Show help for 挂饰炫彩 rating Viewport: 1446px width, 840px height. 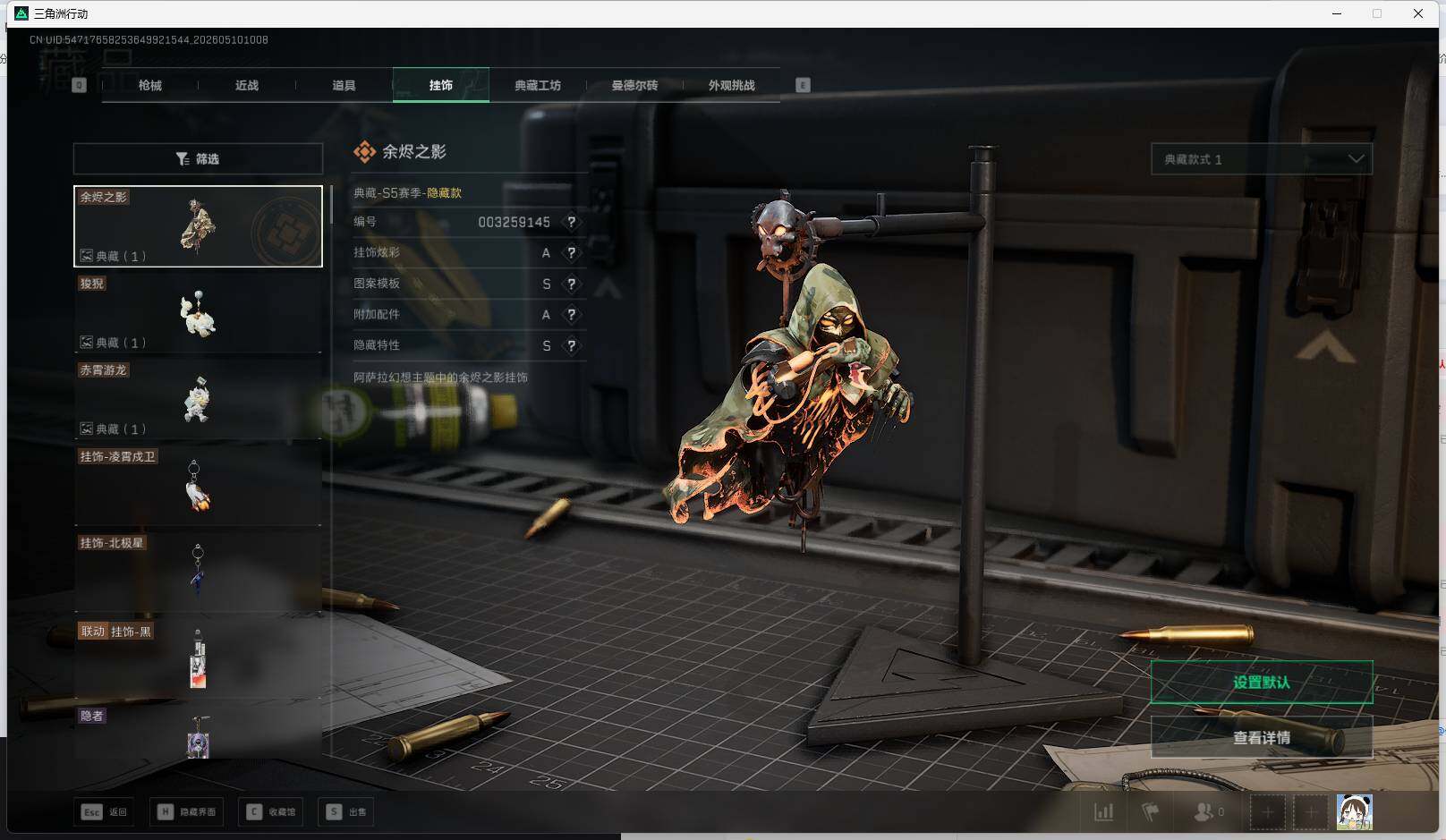point(571,253)
